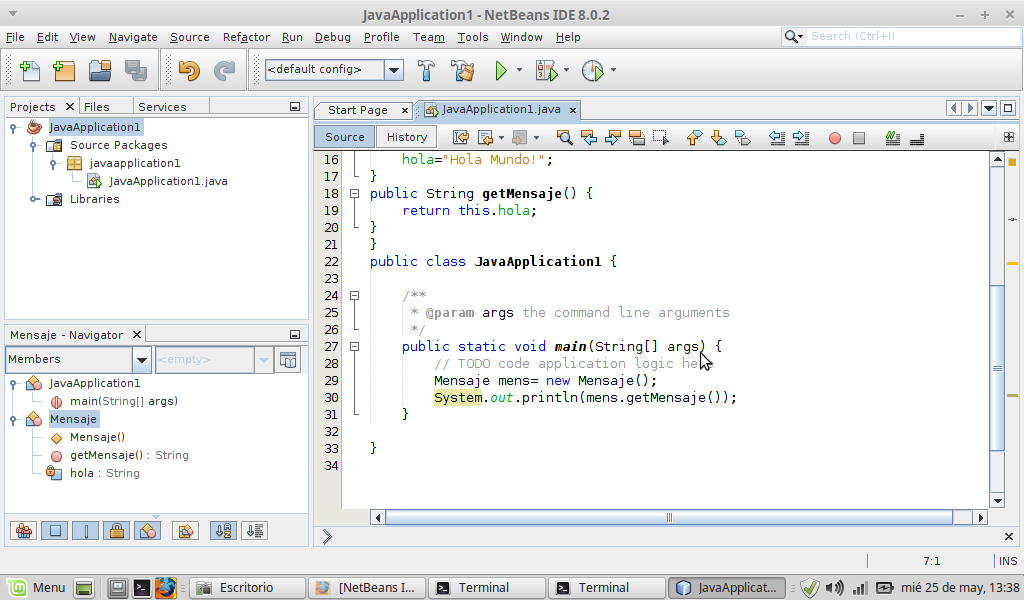Switch editor to History view
The image size is (1024, 600).
coord(407,137)
